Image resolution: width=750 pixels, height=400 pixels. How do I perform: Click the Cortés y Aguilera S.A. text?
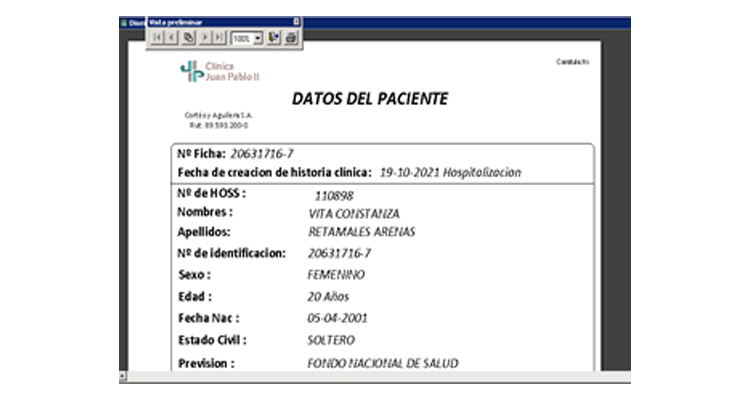[219, 115]
